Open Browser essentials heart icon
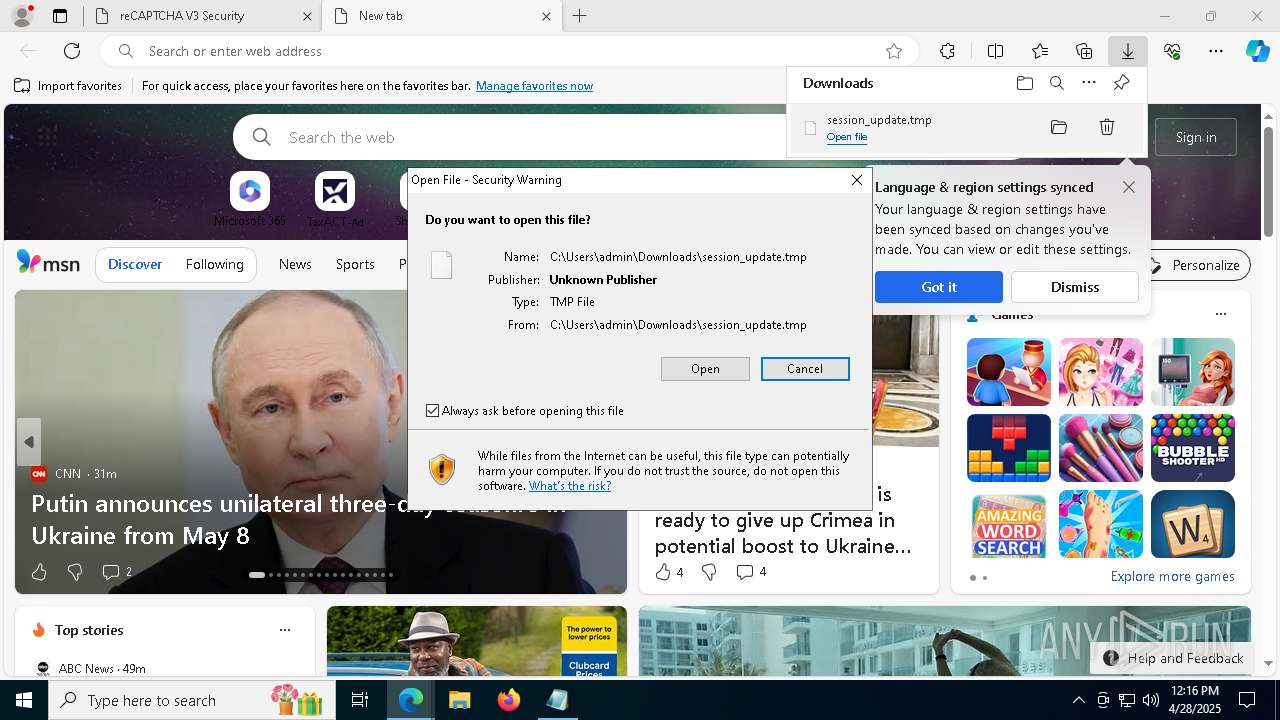The width and height of the screenshot is (1280, 720). coord(1172,51)
